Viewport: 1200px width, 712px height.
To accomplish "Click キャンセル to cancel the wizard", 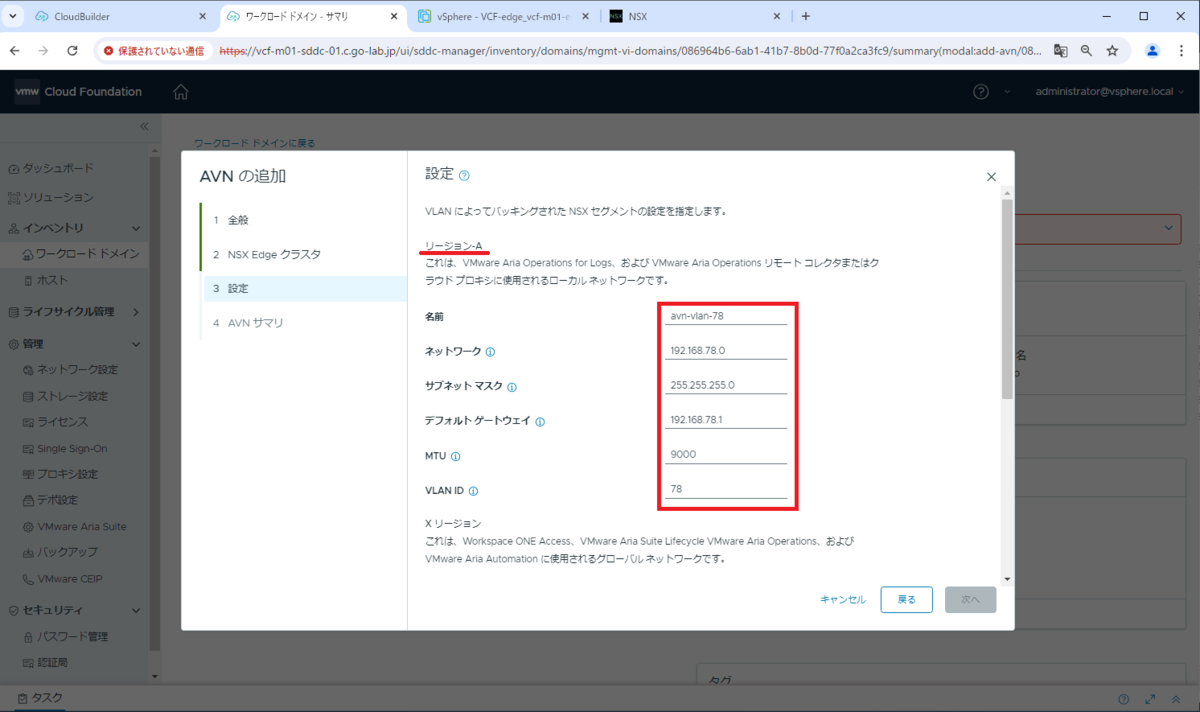I will 843,600.
